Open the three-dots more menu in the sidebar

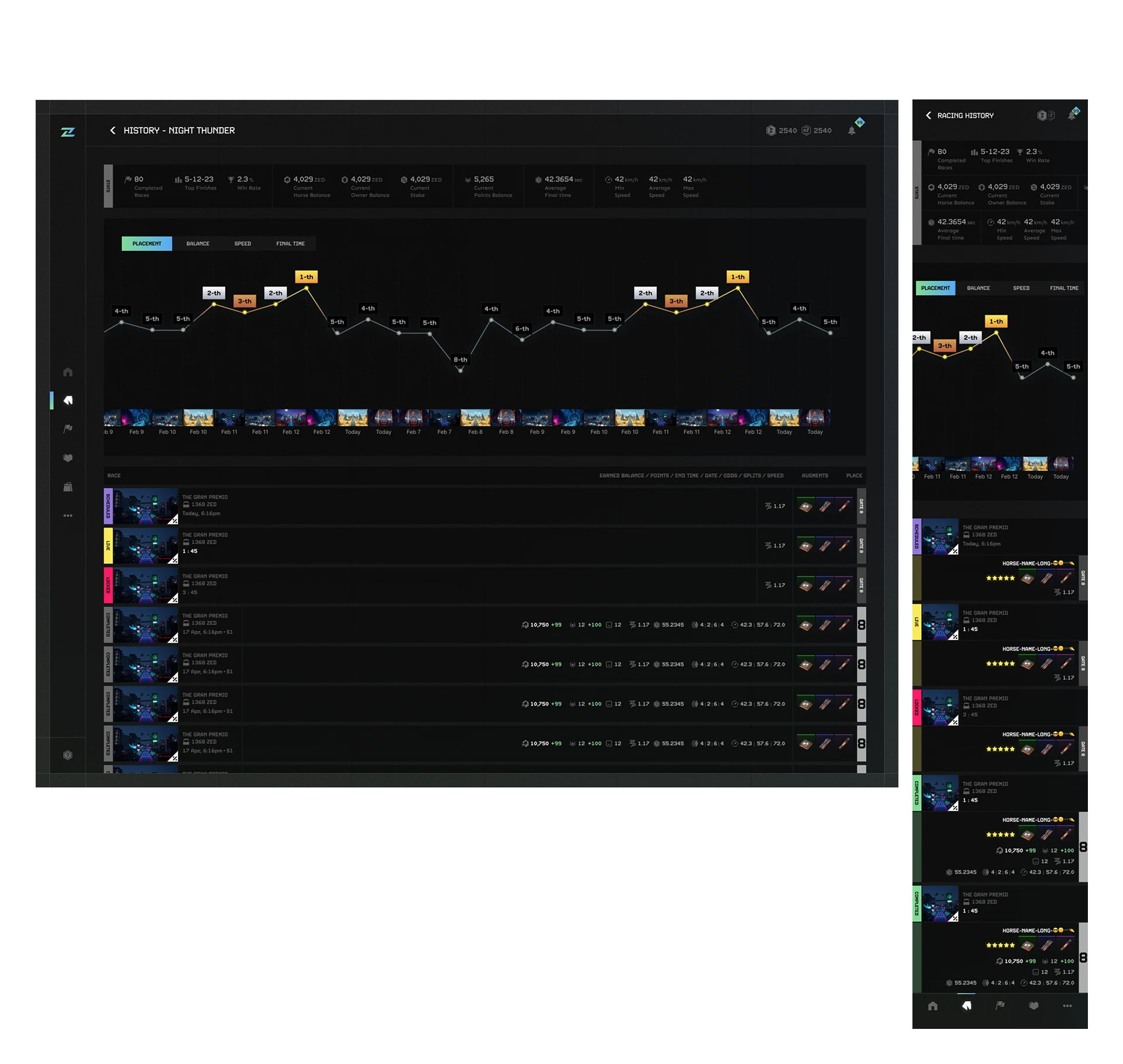pyautogui.click(x=68, y=515)
